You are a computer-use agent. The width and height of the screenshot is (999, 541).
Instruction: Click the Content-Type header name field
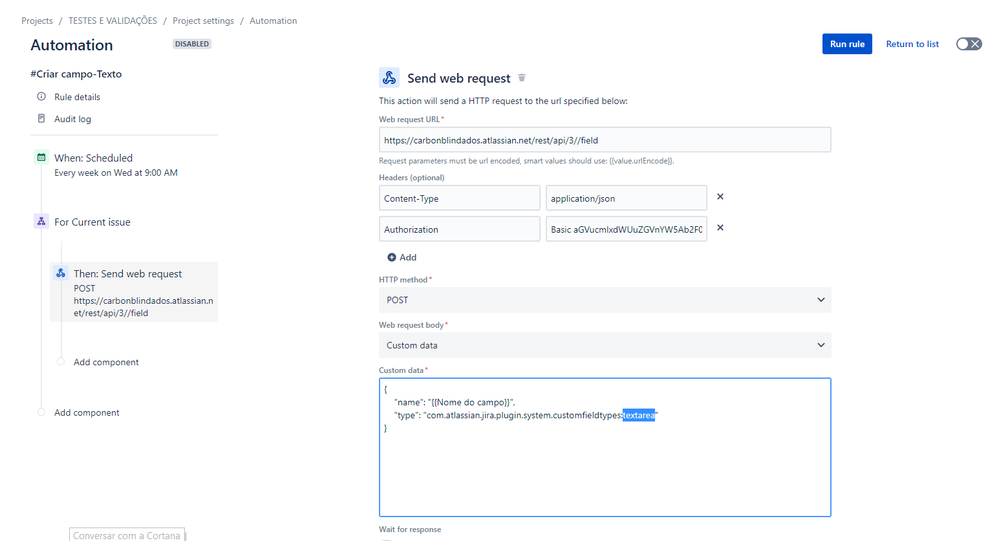(459, 198)
